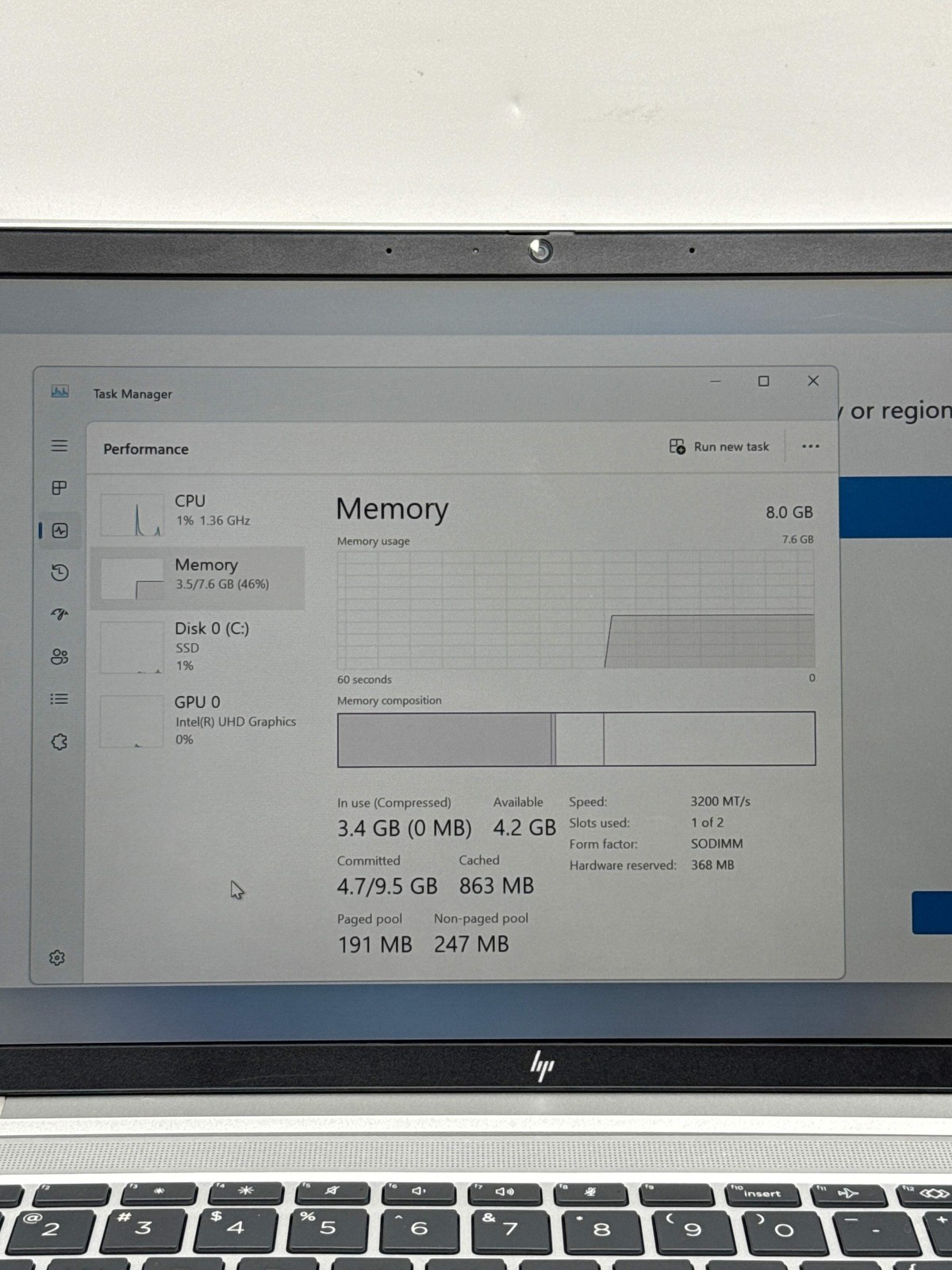Image resolution: width=952 pixels, height=1270 pixels.
Task: Click the 247 MB non-paged pool value
Action: point(471,944)
